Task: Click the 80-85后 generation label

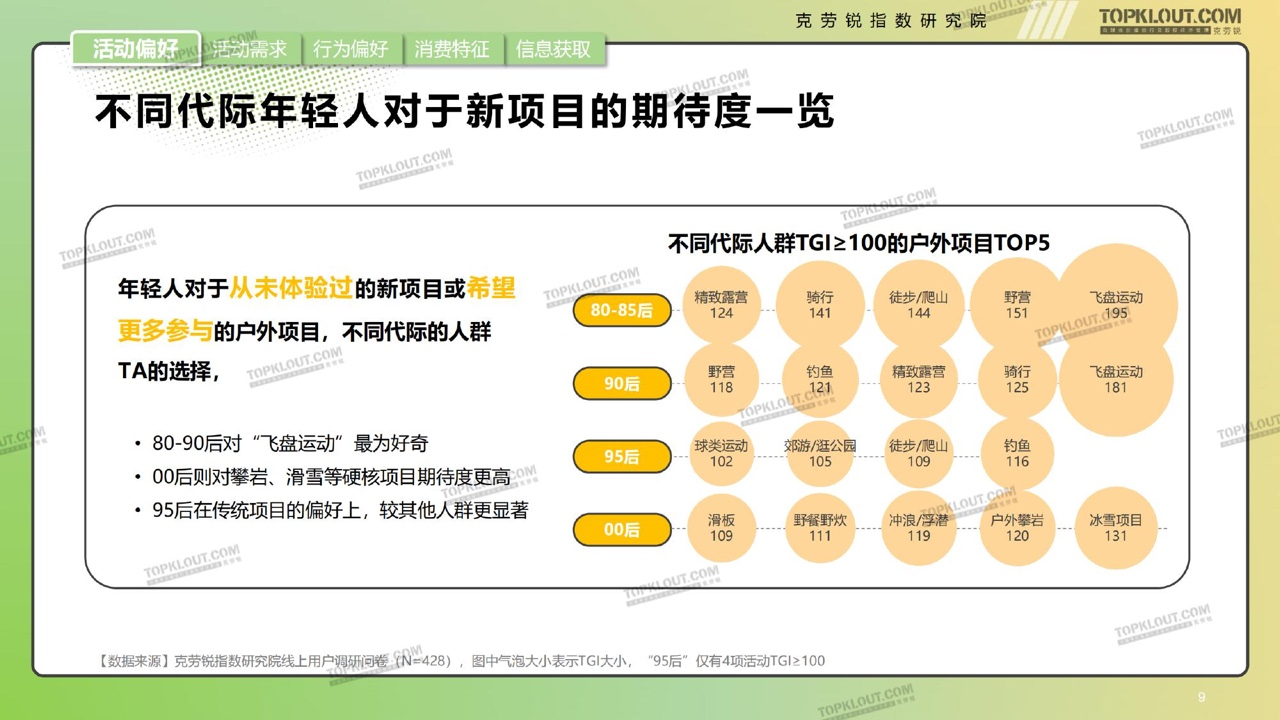Action: click(x=622, y=311)
